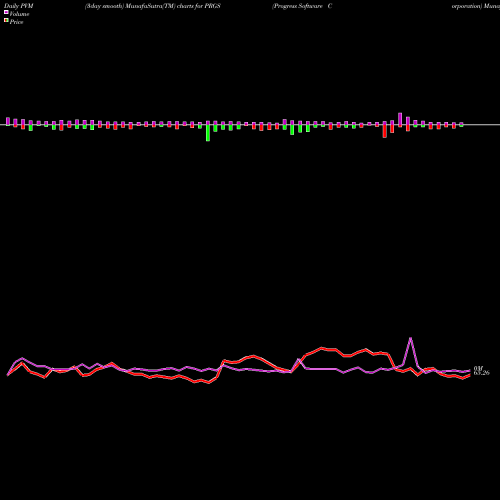The image size is (500, 500).
Task: Click the "(Progress Software C" heading text
Action: 302,6
